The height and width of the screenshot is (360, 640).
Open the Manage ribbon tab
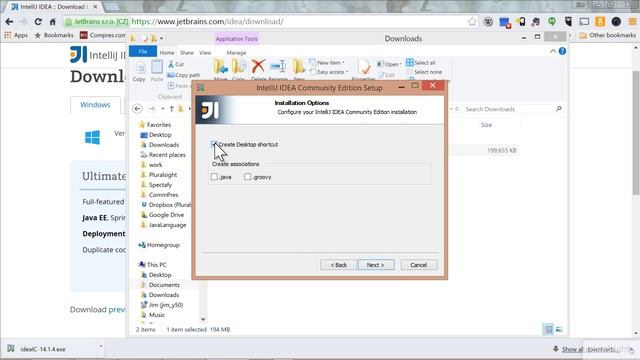(236, 53)
